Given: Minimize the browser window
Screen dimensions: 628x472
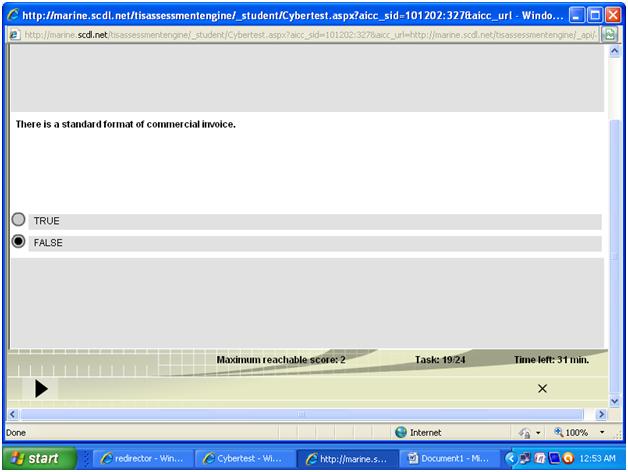Looking at the screenshot, I should click(x=576, y=15).
